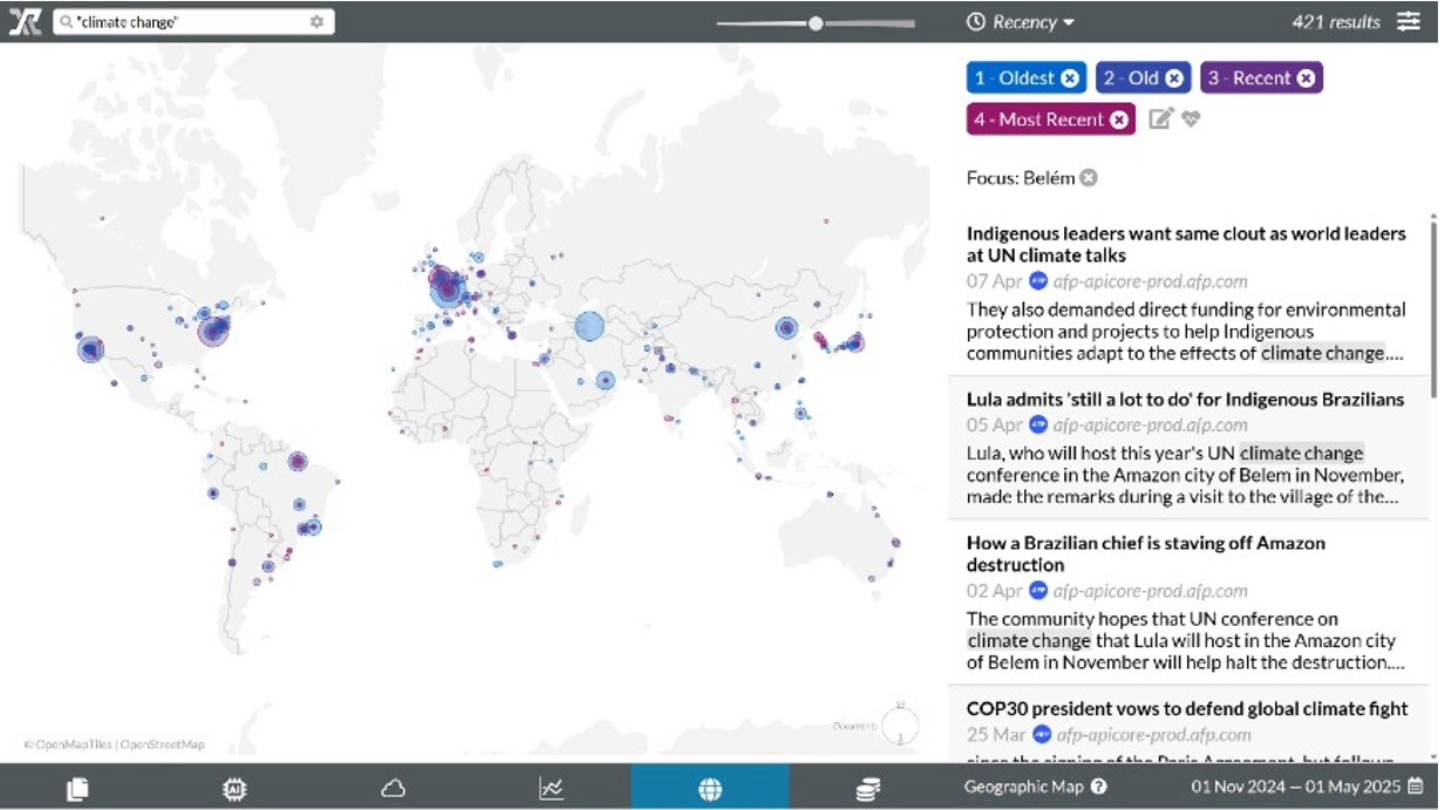Click the slider handle in top bar

816,23
